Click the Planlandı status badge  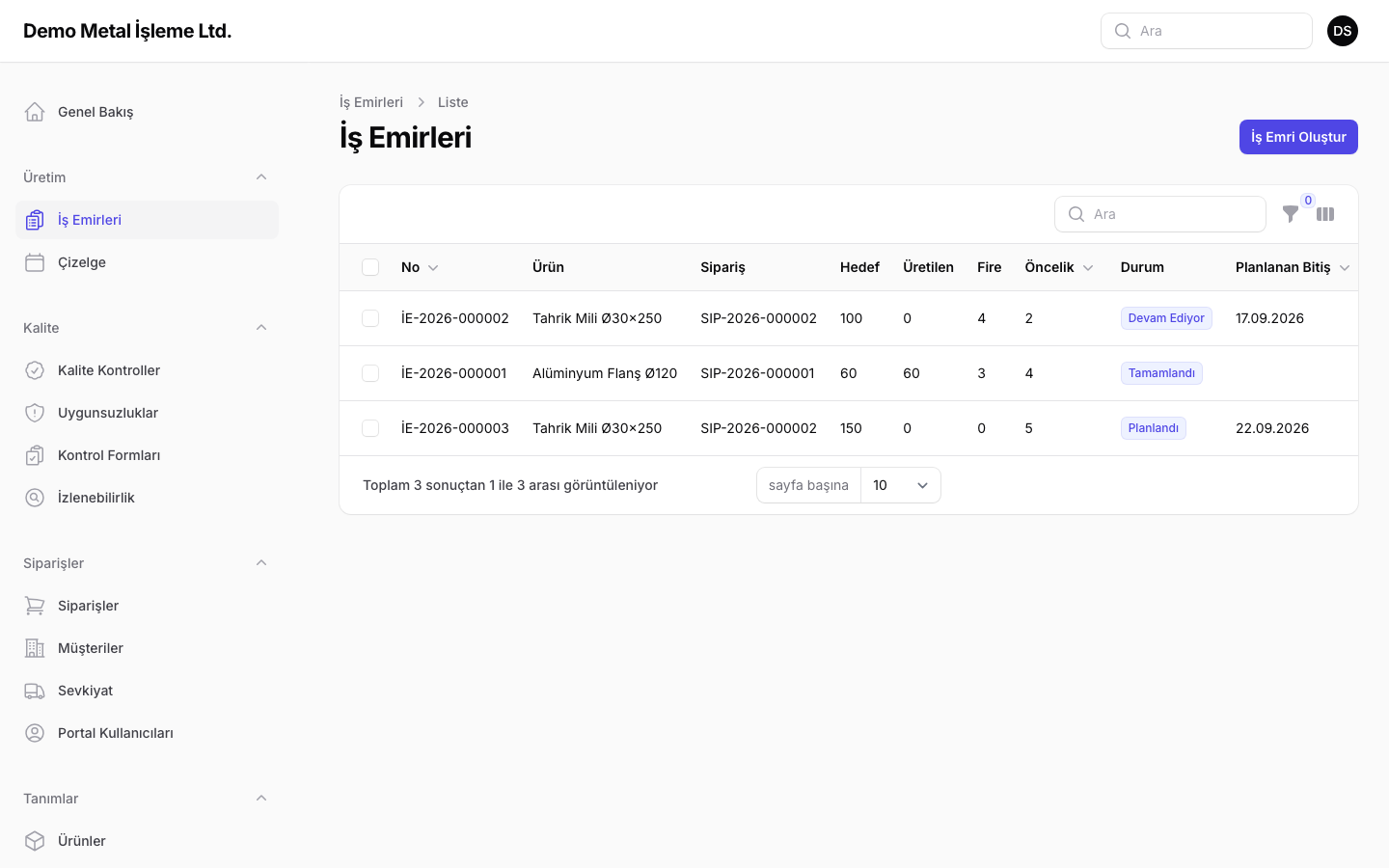[x=1154, y=428]
